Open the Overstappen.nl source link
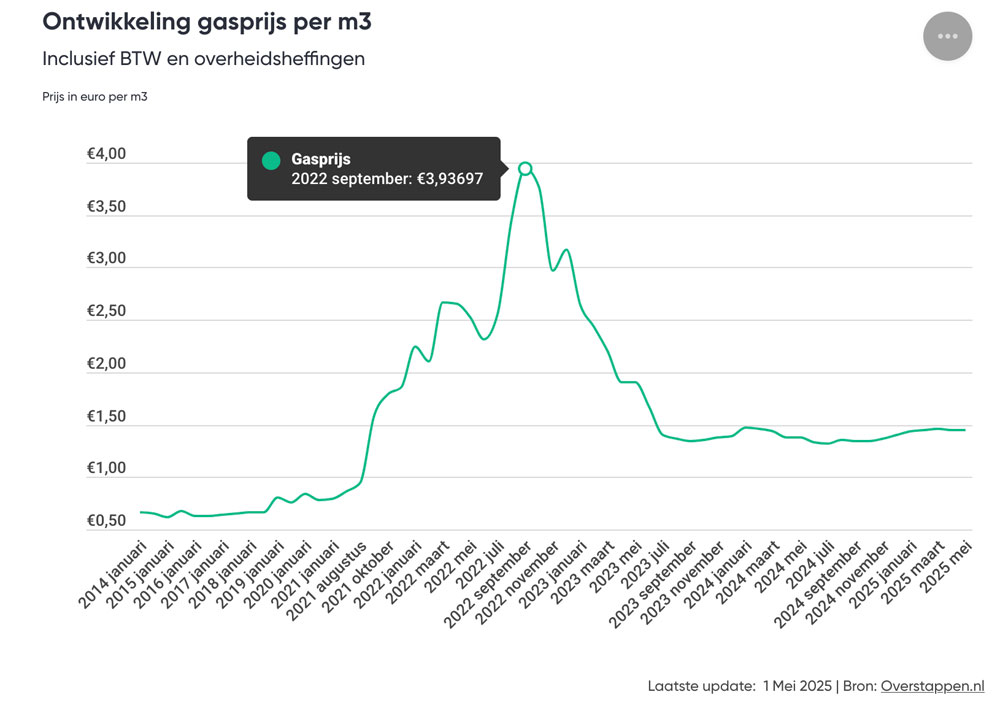 pos(932,686)
